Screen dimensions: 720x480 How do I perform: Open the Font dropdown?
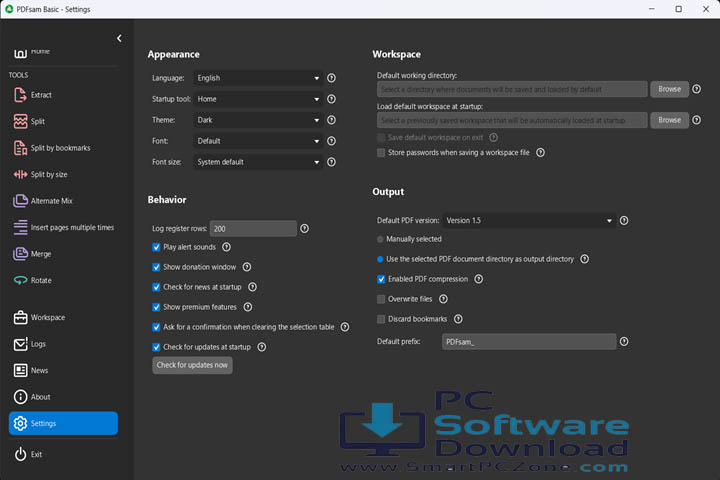pos(259,141)
